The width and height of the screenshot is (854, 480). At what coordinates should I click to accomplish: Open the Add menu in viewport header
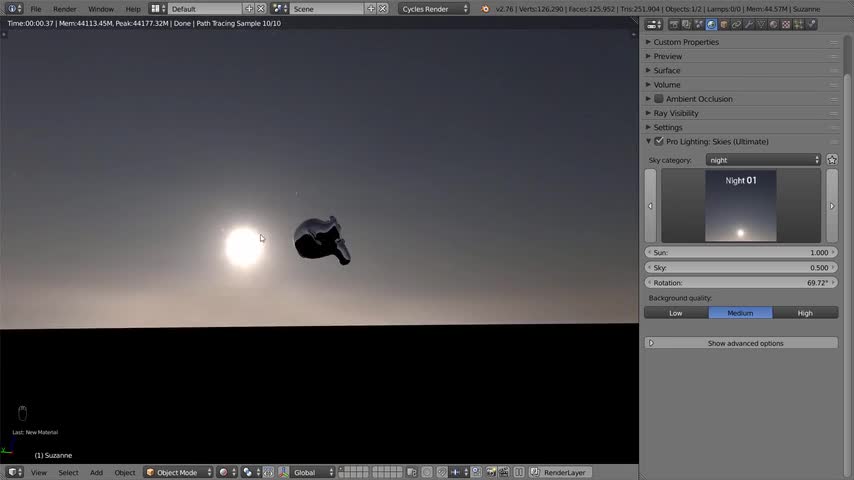click(x=96, y=472)
